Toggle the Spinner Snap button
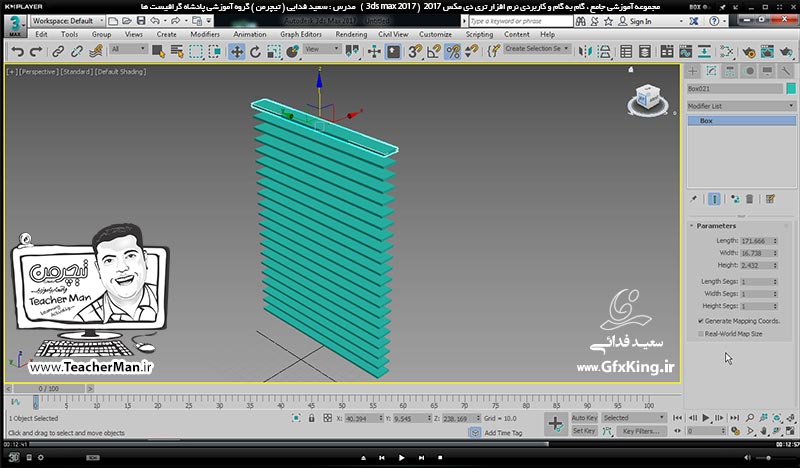 click(471, 52)
